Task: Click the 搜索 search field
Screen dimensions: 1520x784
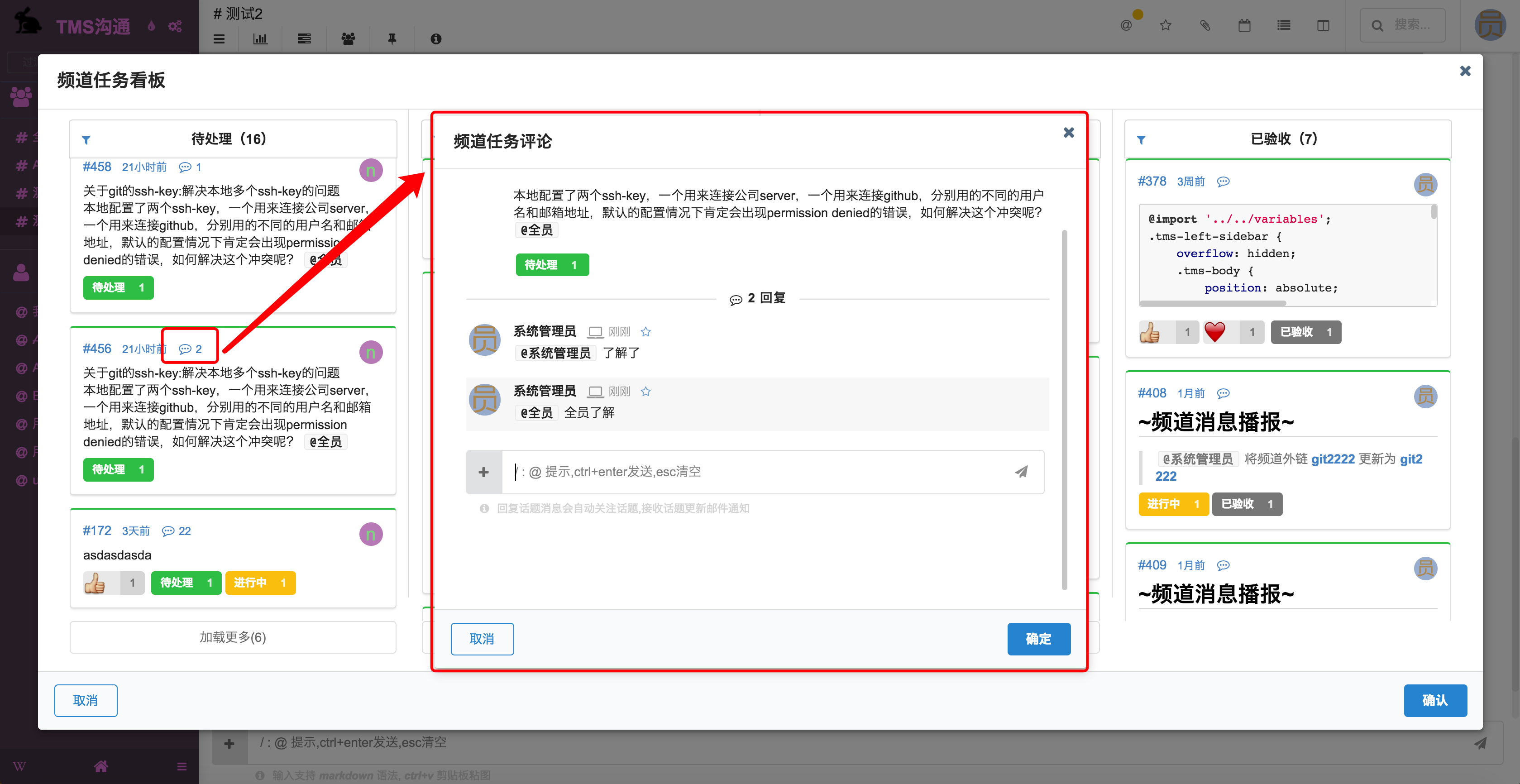Action: (1403, 25)
